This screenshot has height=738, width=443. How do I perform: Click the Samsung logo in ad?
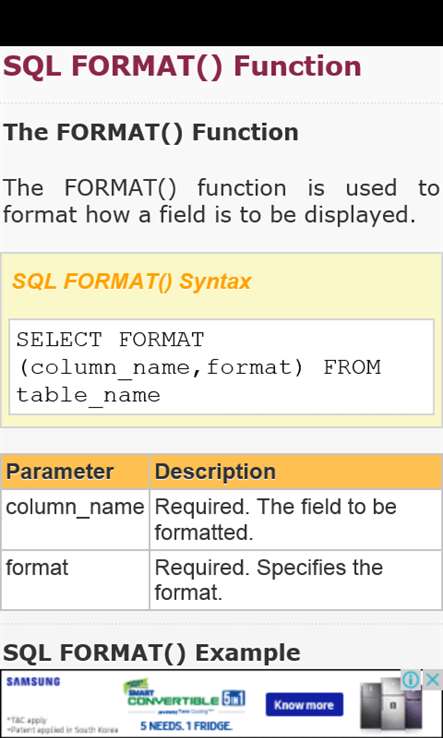[x=33, y=682]
